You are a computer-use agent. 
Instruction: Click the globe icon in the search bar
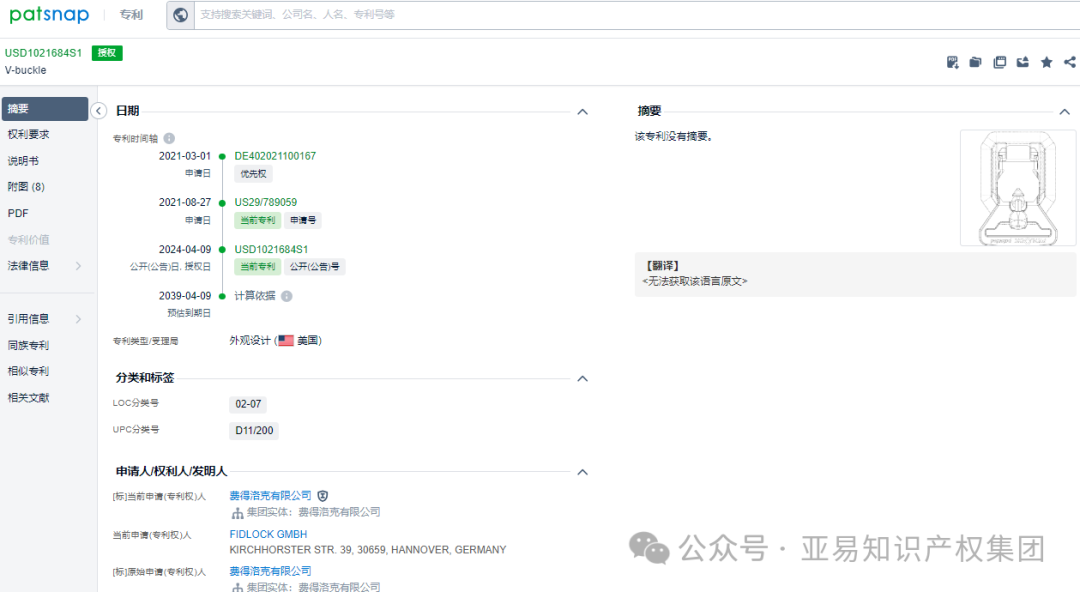tap(180, 15)
